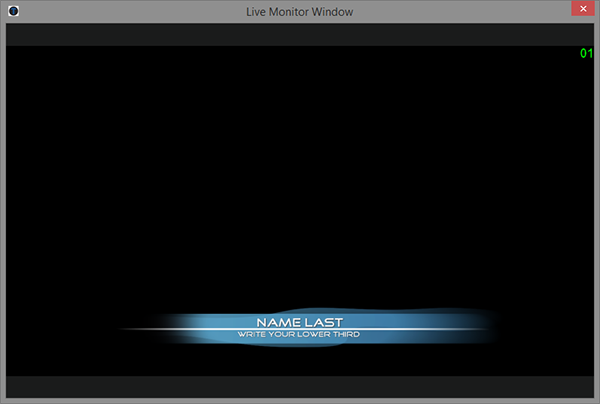
Task: Click the dark top bar above the preview
Action: (300, 35)
